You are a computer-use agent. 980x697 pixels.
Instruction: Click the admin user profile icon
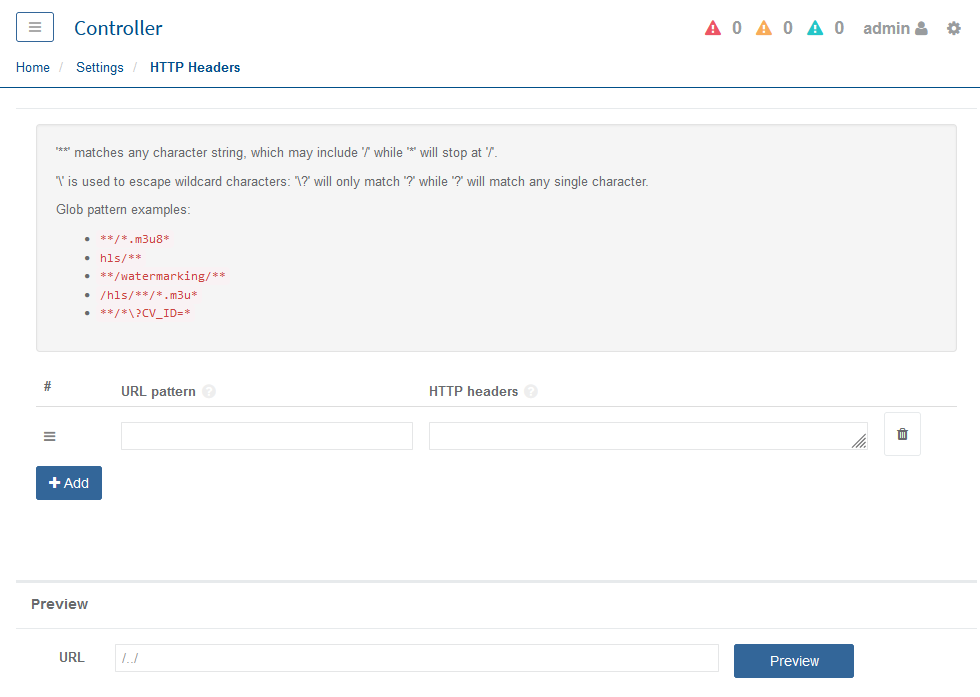(x=921, y=28)
